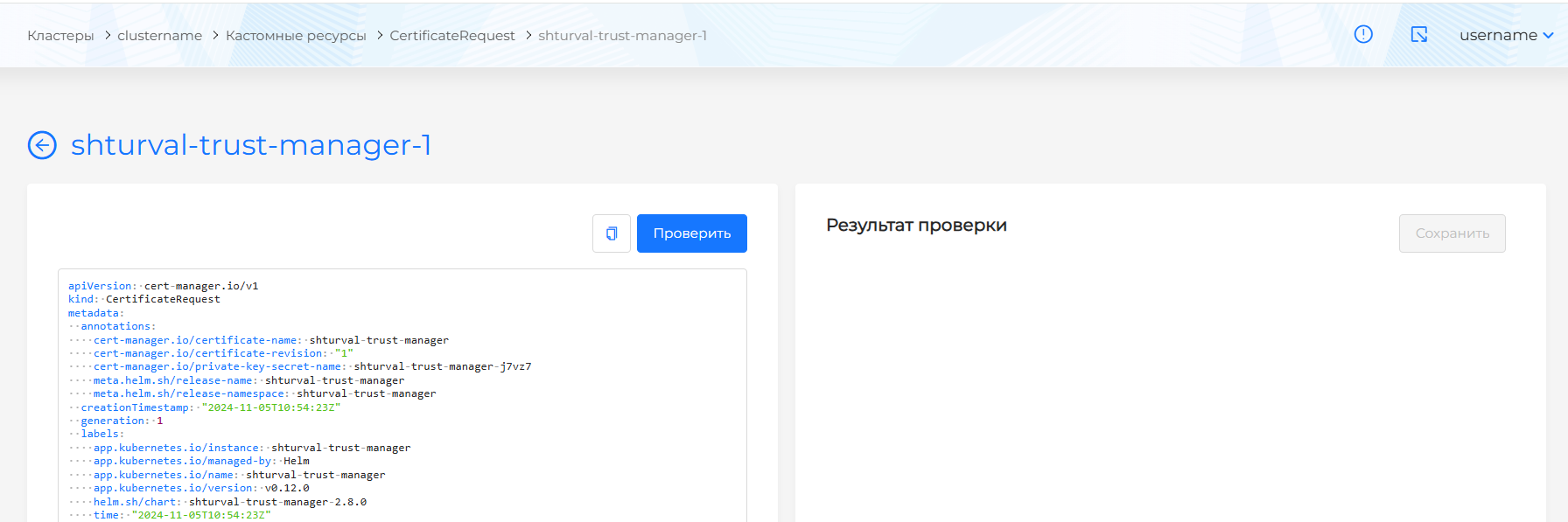Click the back arrow beside the page title
1568x522 pixels.
coord(42,145)
